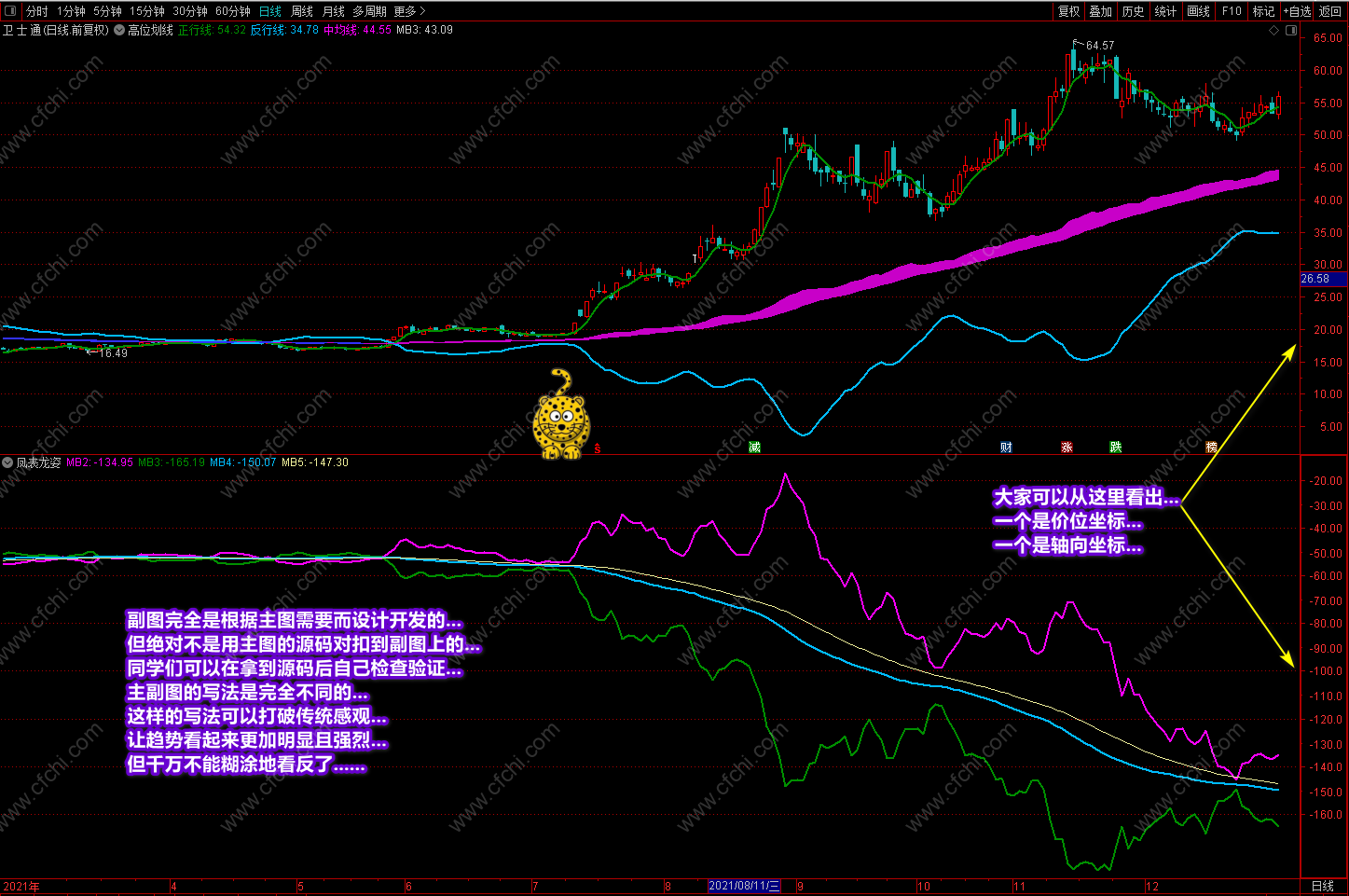This screenshot has height=896, width=1349.
Task: Click the 反行线: 34.78 value
Action: click(284, 30)
